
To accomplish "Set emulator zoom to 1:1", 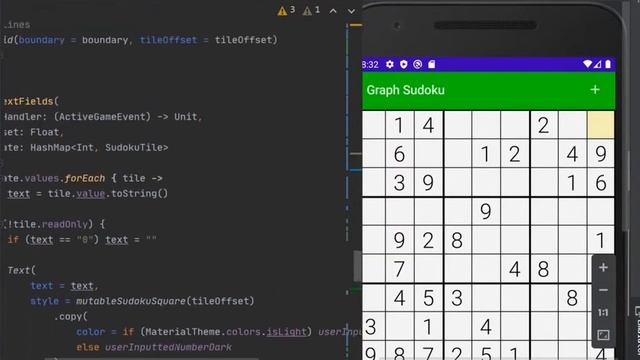I will (603, 313).
